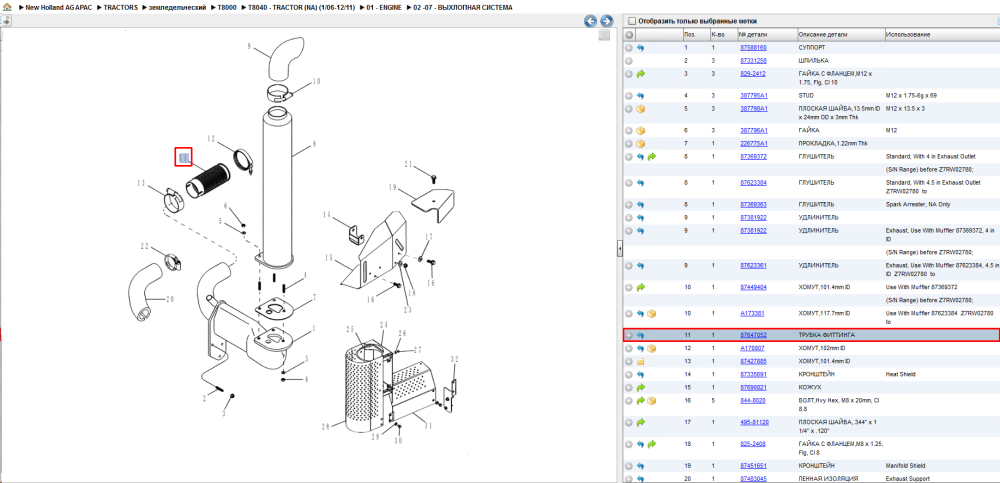Open TRACTORS breadcrumb level
The width and height of the screenshot is (1000, 483).
tap(122, 7)
